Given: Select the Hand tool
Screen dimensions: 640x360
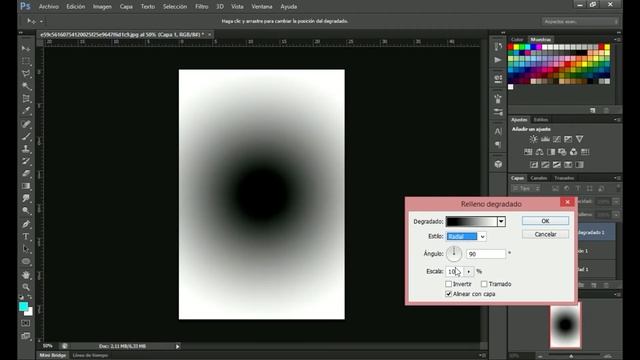Looking at the screenshot, I should [26, 275].
